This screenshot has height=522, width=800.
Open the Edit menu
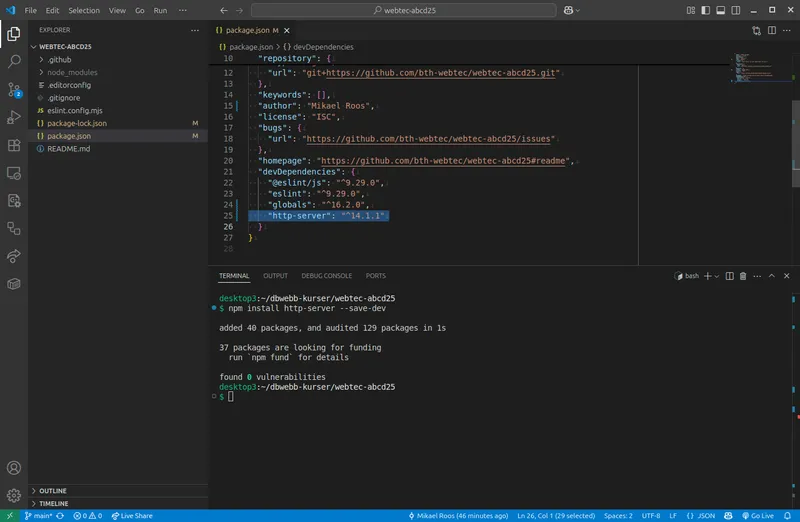[52, 10]
